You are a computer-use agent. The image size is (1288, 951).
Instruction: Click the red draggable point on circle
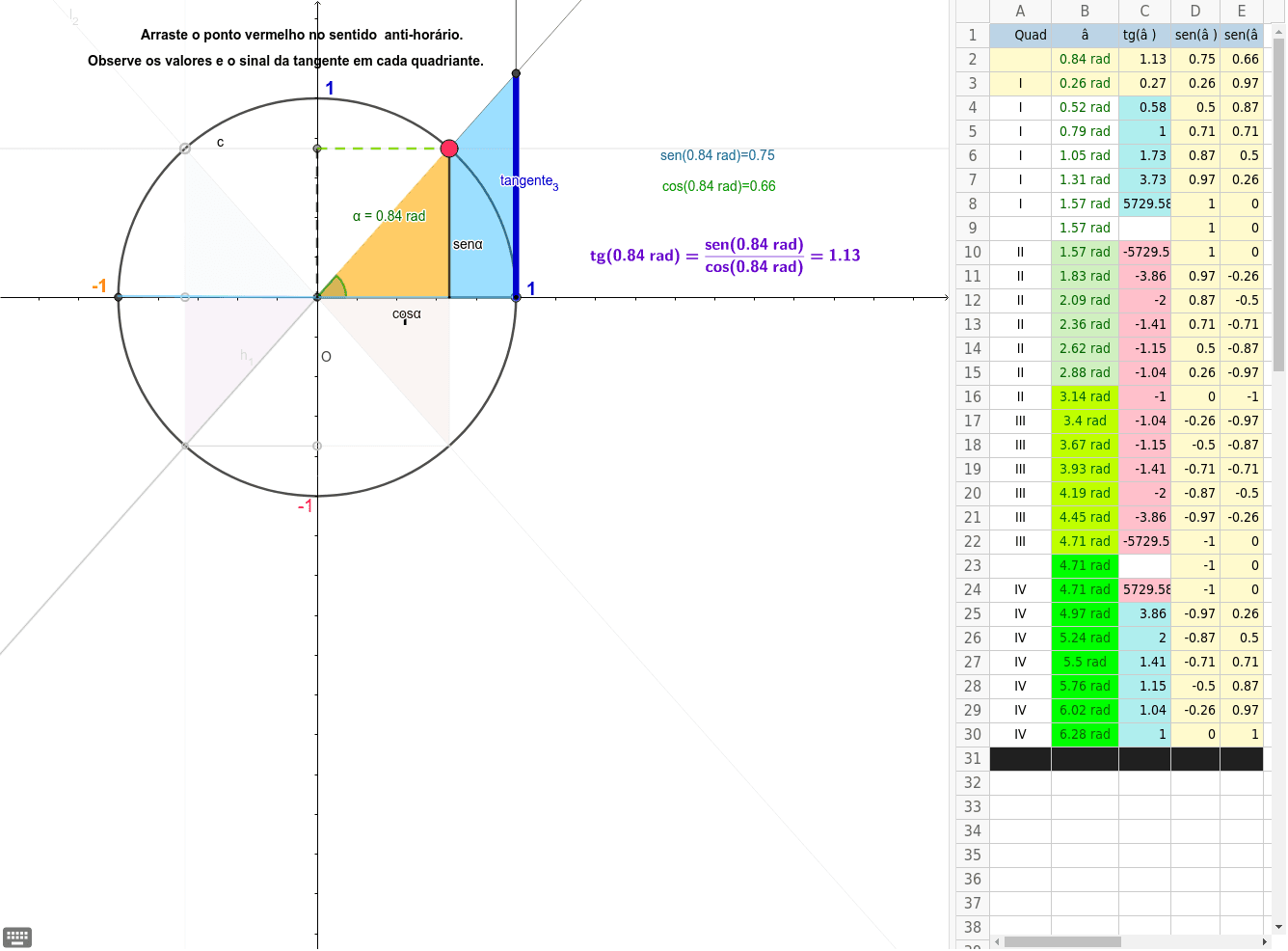coord(449,149)
